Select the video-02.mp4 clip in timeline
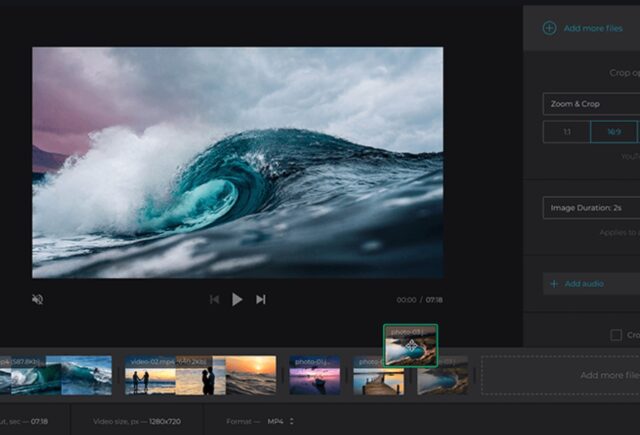The image size is (640, 435). 200,375
